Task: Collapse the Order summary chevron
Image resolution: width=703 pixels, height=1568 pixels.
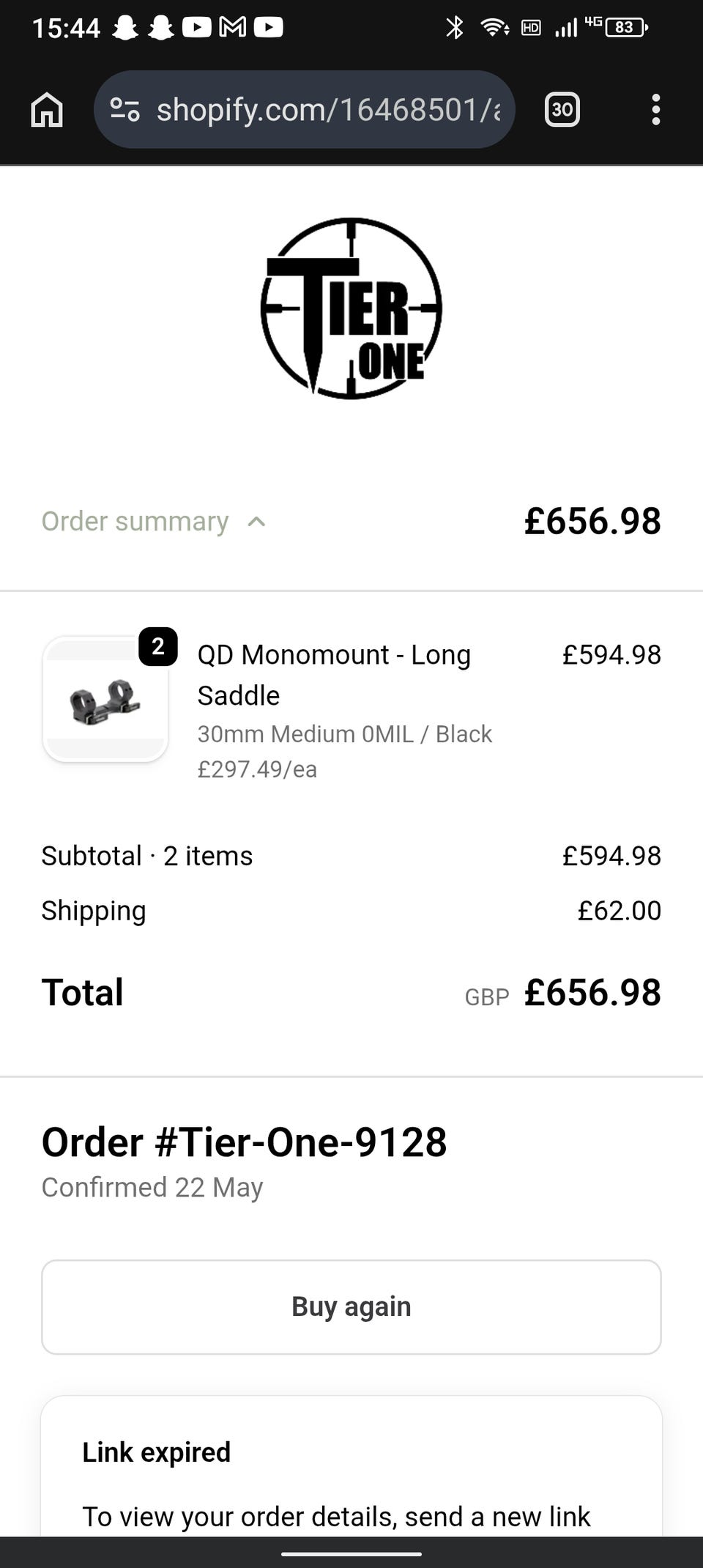Action: coord(256,522)
